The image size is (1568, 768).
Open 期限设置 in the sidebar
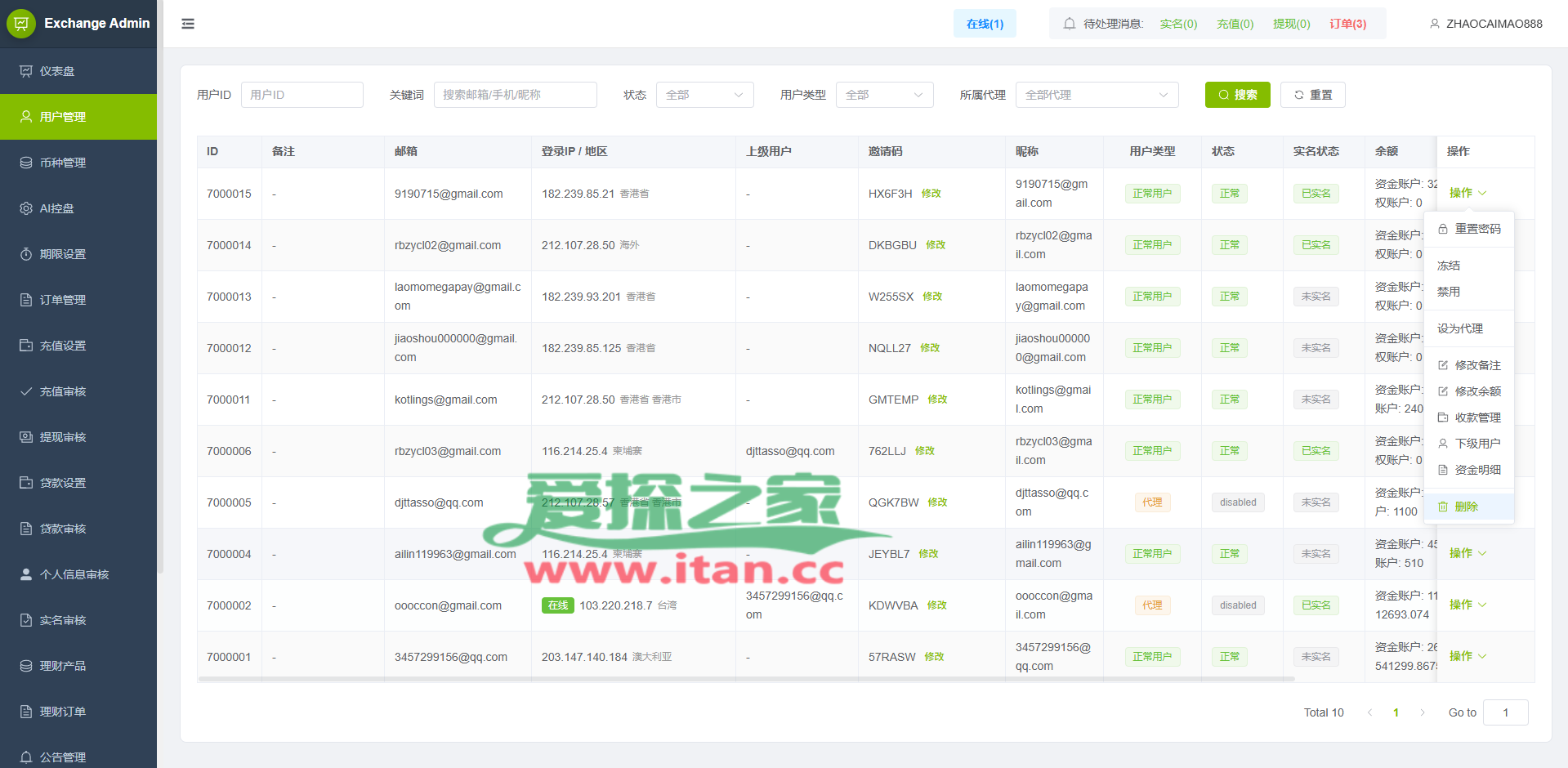tap(63, 254)
